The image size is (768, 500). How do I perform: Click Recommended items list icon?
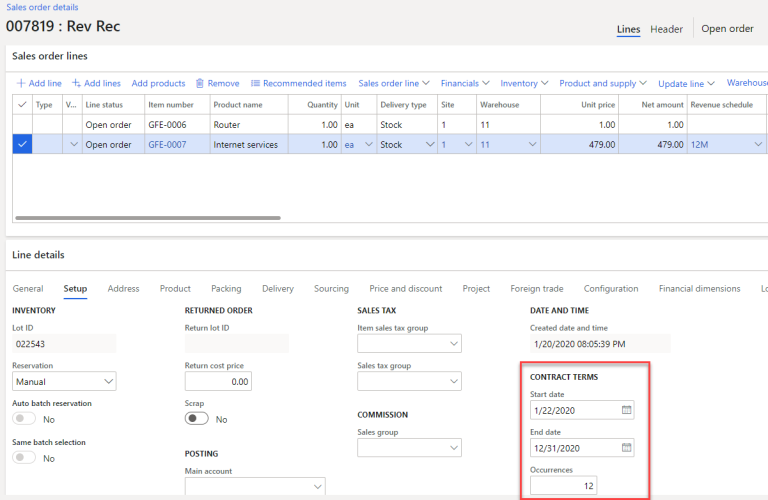coord(256,83)
